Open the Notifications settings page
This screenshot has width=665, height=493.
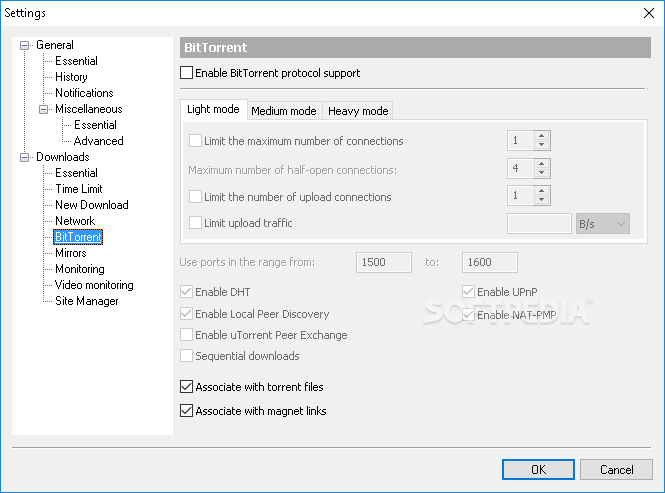click(84, 93)
